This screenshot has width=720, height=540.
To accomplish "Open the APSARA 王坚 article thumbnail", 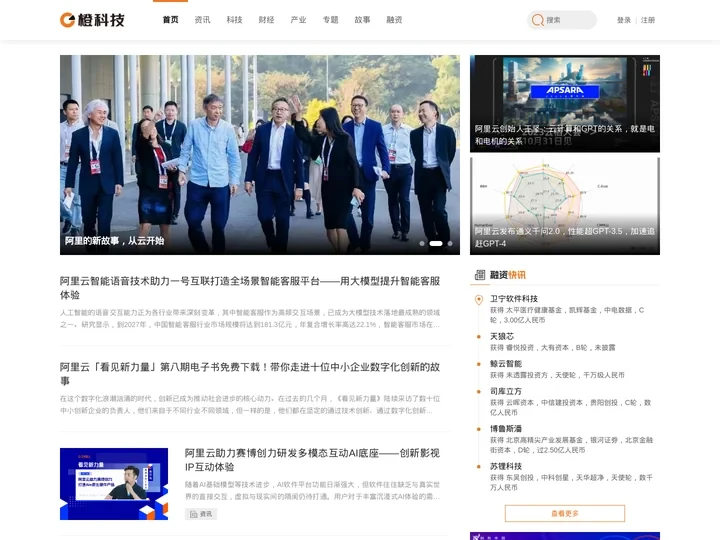I will pyautogui.click(x=565, y=104).
